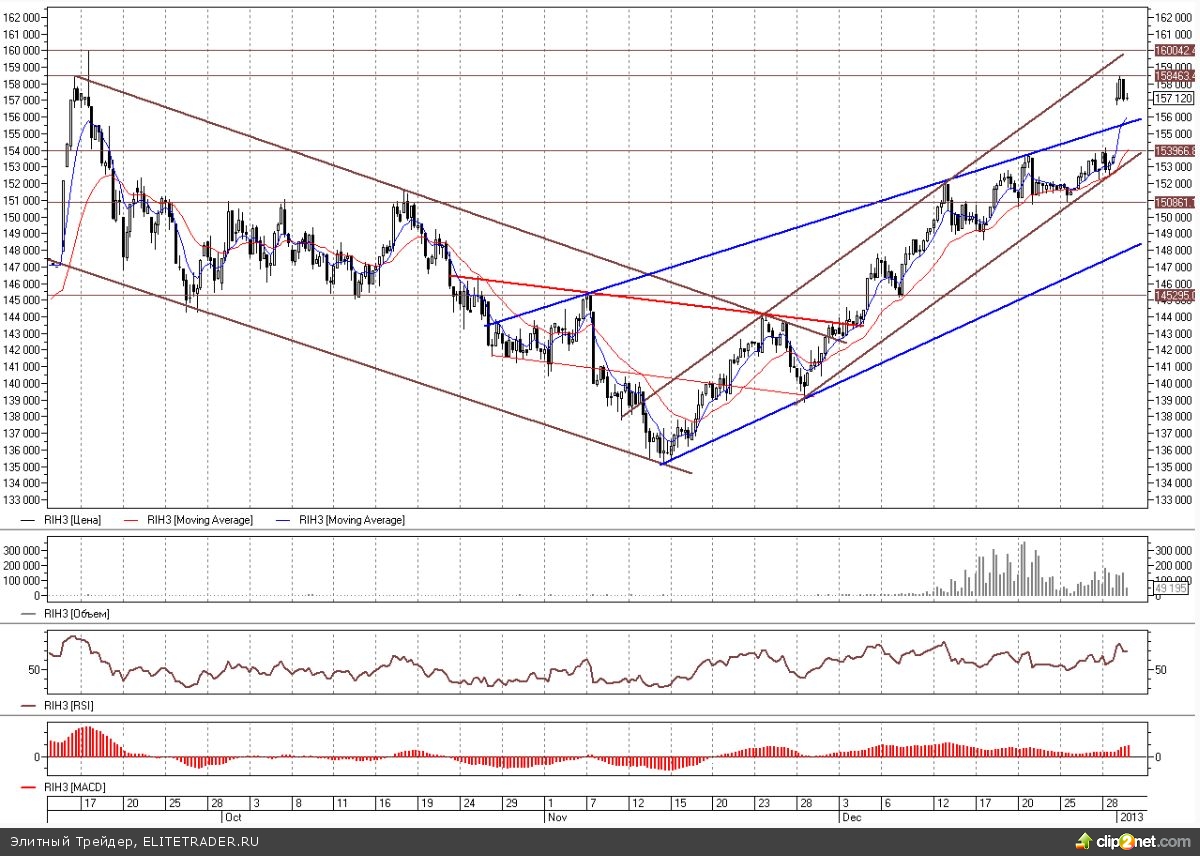The width and height of the screenshot is (1200, 856).
Task: Click the RIH3 [Цена] black legend marker
Action: point(31,520)
